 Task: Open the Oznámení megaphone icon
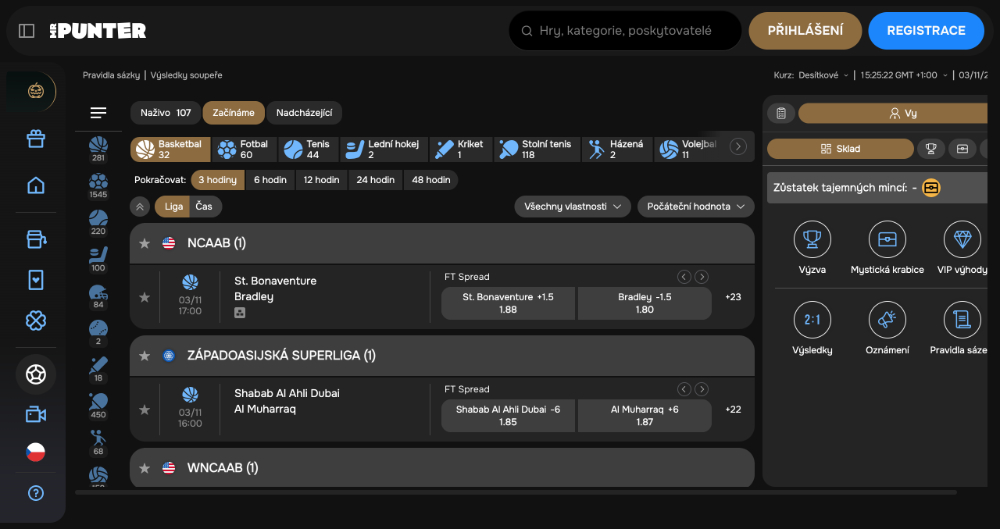click(887, 320)
